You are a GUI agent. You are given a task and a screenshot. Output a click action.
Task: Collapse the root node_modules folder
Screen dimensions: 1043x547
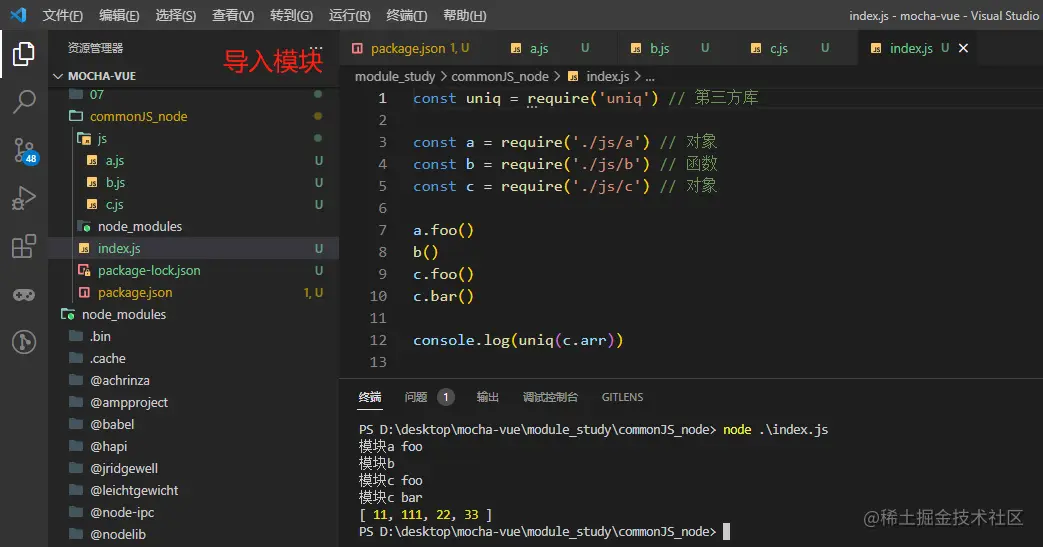click(x=193, y=314)
